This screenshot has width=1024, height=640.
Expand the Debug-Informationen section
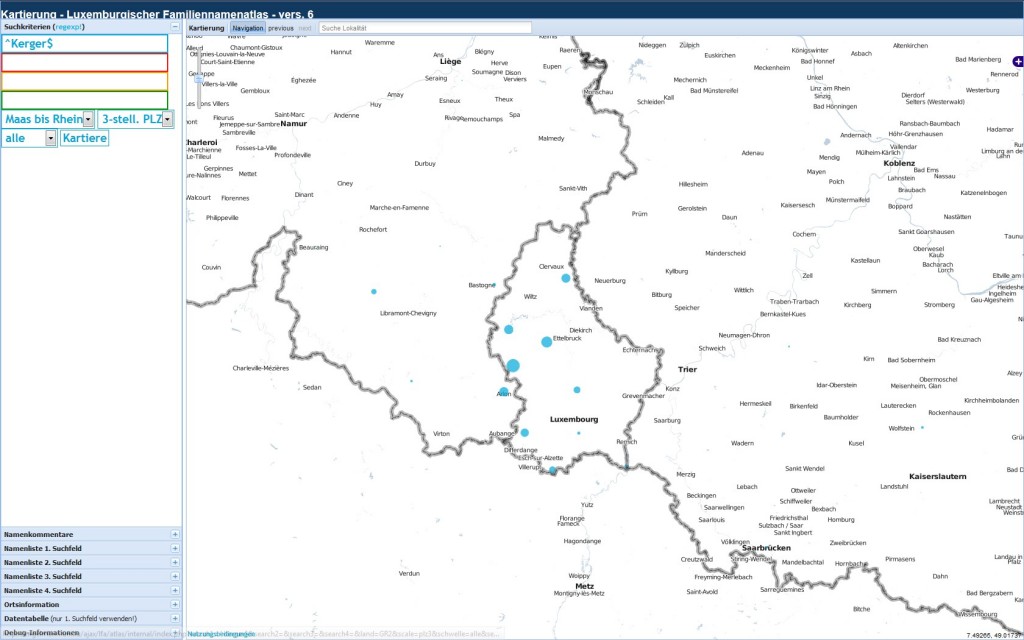pyautogui.click(x=175, y=633)
